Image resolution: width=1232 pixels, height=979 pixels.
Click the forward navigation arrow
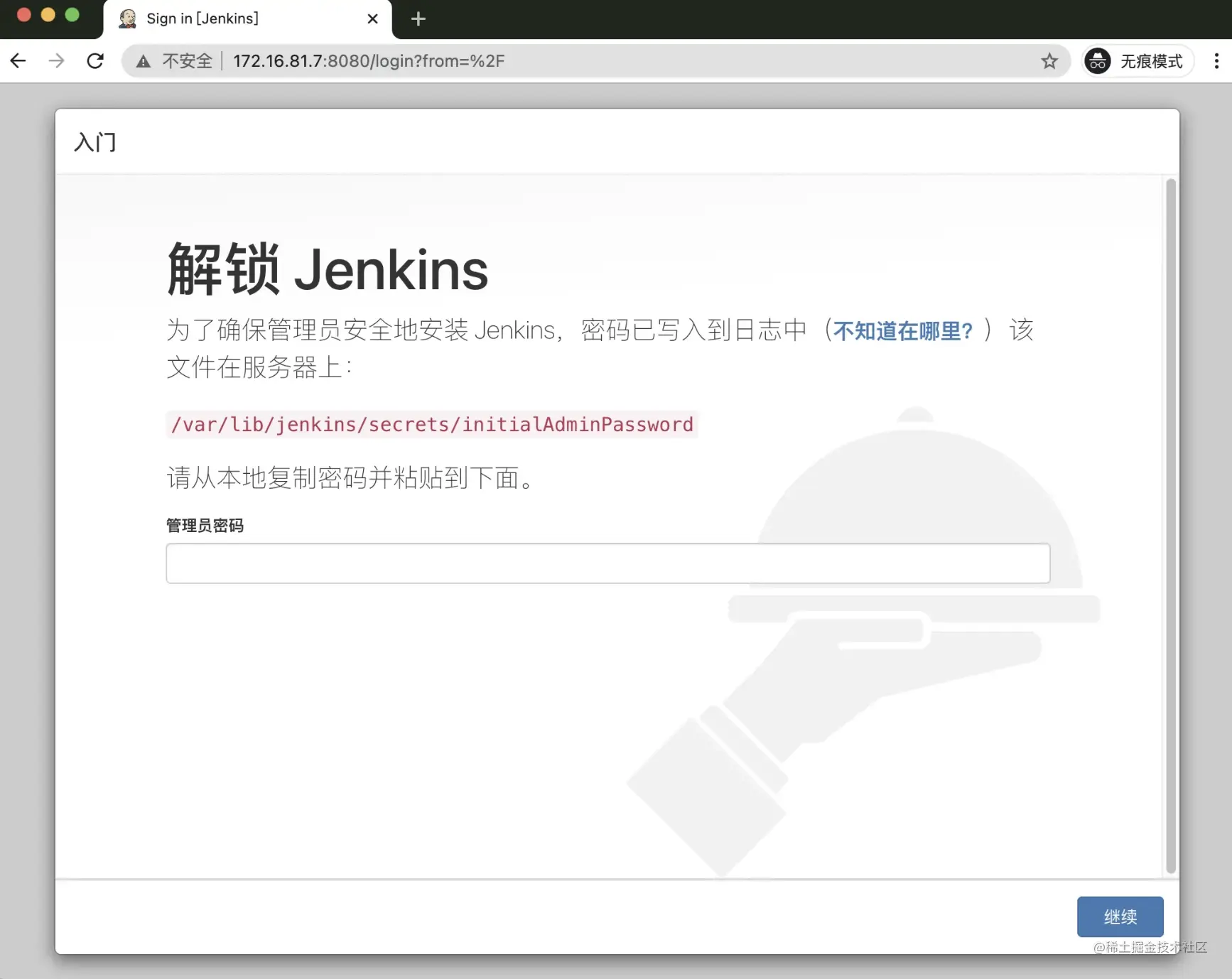click(56, 61)
